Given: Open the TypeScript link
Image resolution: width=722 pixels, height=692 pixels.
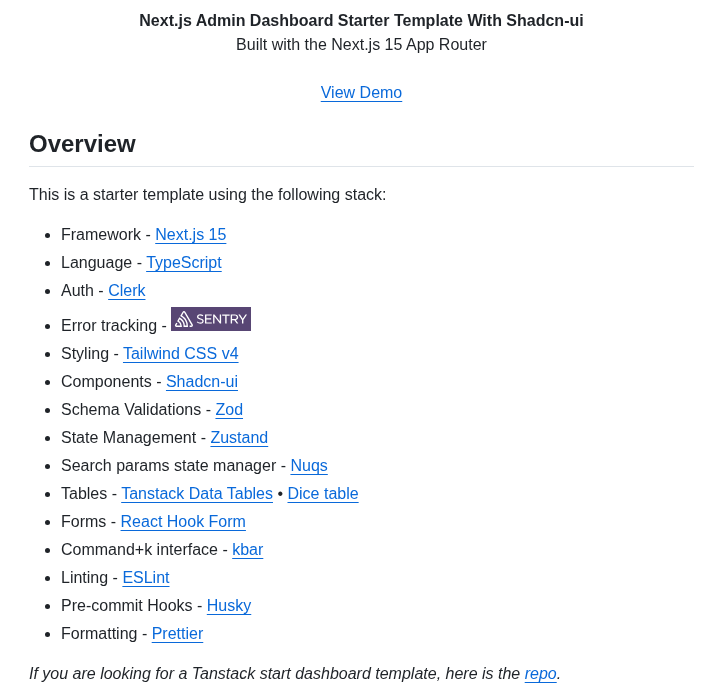Looking at the screenshot, I should click(x=184, y=262).
